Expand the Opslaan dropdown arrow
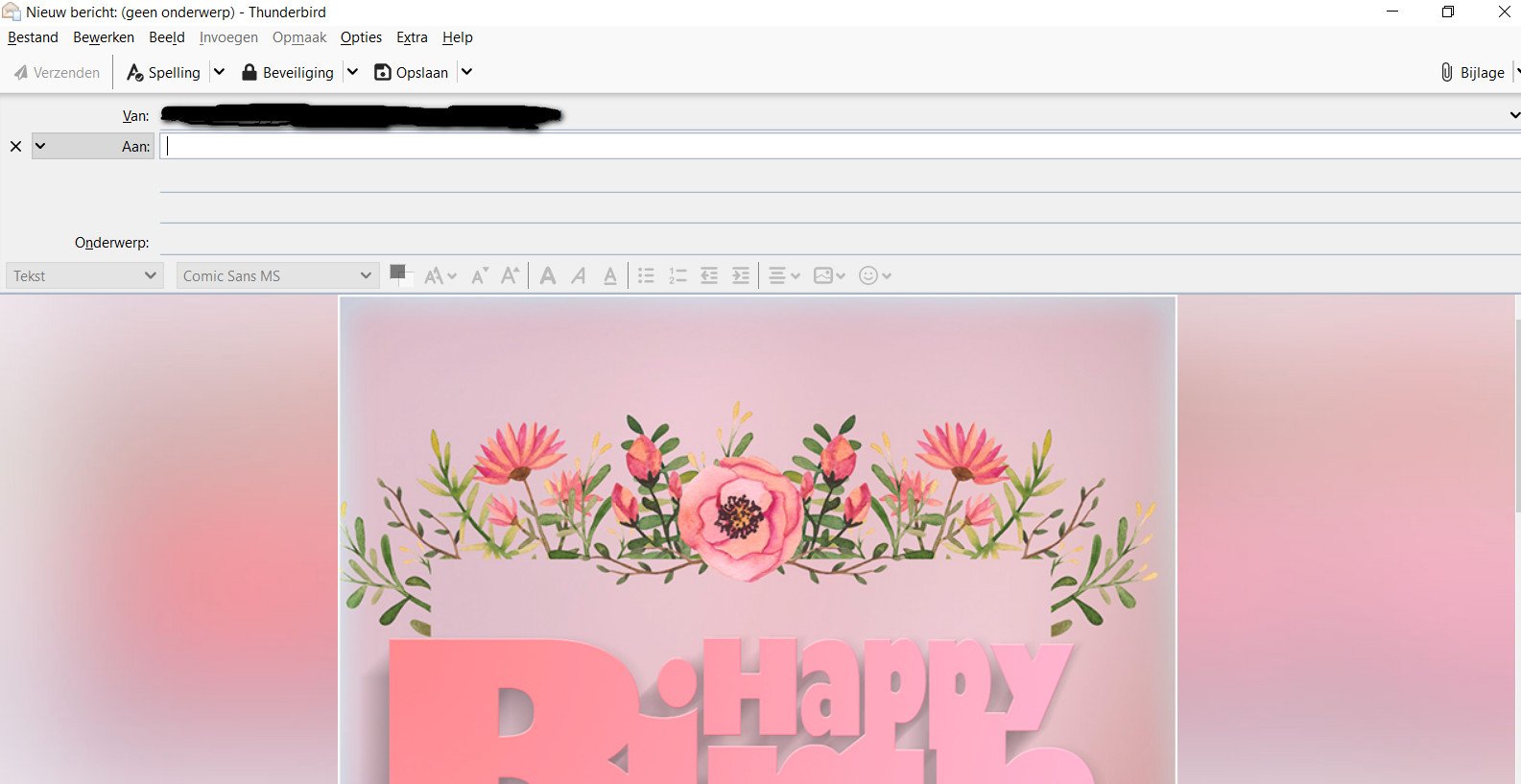Screen dimensions: 1521x784 pyautogui.click(x=466, y=72)
